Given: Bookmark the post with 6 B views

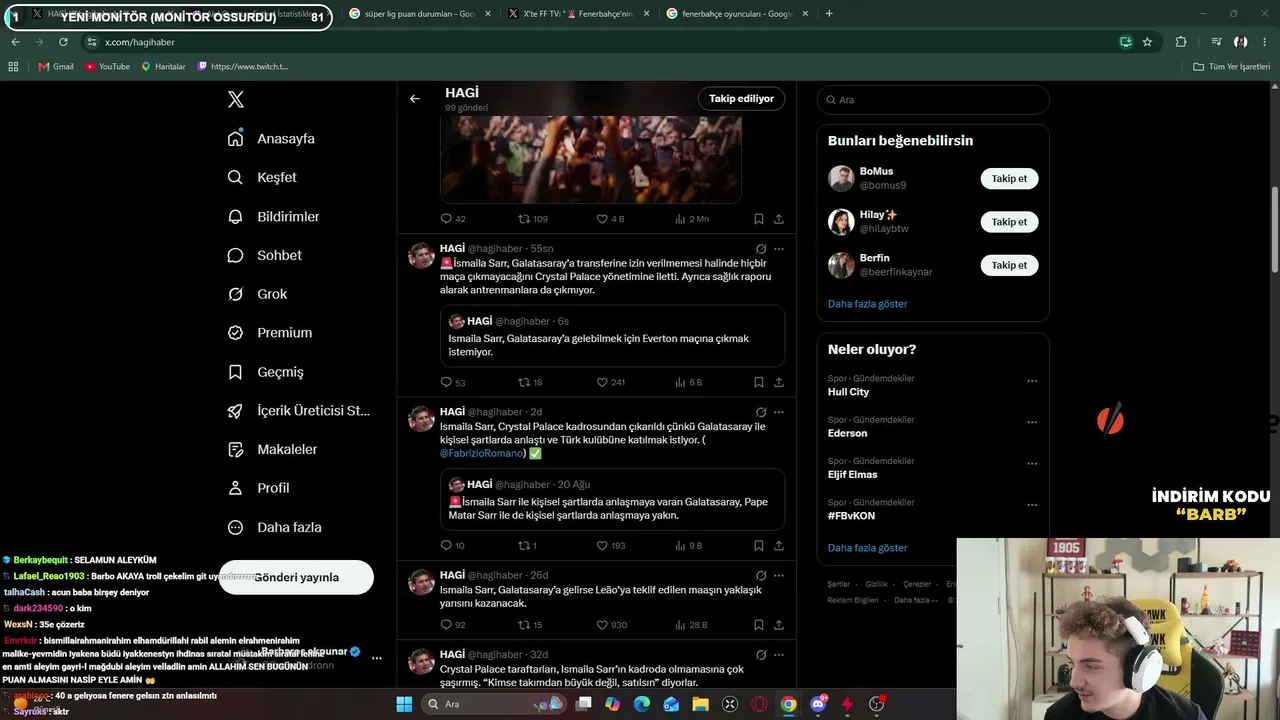Looking at the screenshot, I should pyautogui.click(x=759, y=382).
